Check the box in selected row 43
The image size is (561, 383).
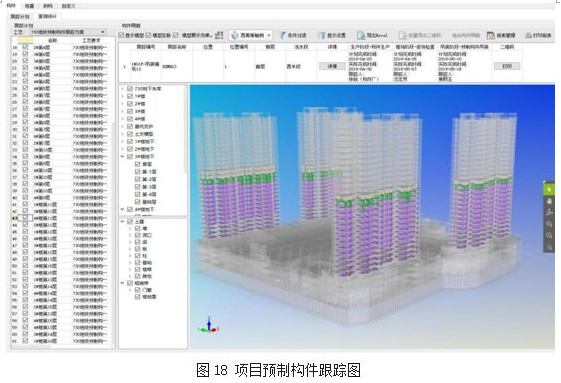25,218
